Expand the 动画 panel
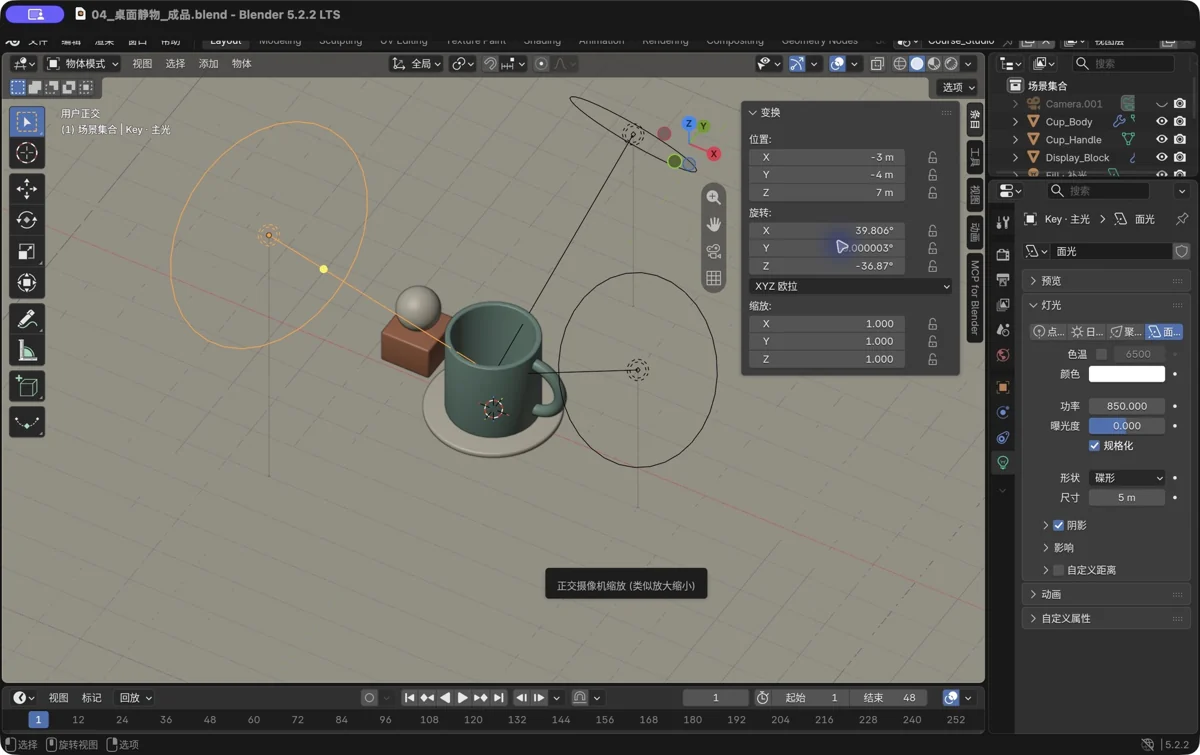Viewport: 1200px width, 755px height. point(1107,594)
